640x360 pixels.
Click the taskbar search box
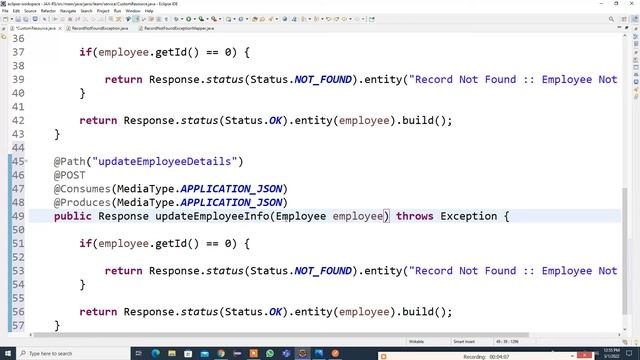coord(73,353)
